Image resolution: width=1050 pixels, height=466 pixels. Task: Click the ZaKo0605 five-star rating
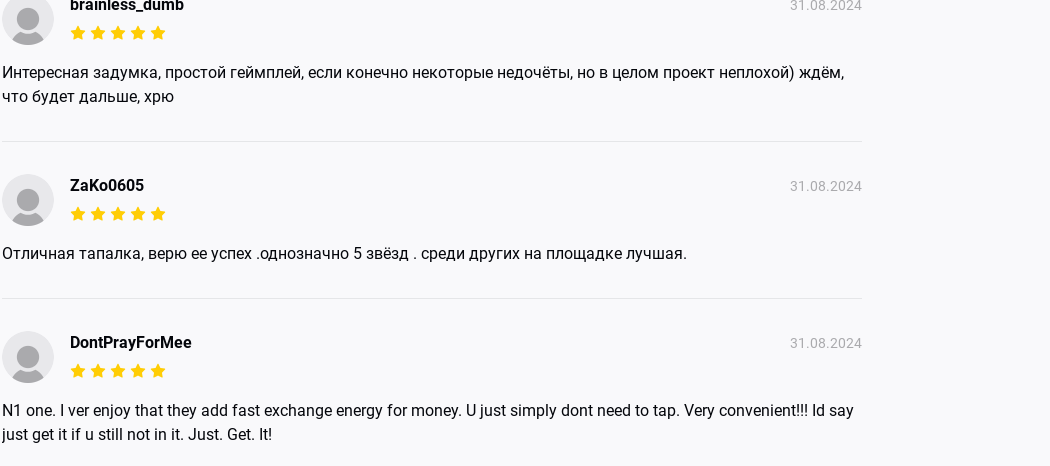[x=118, y=214]
